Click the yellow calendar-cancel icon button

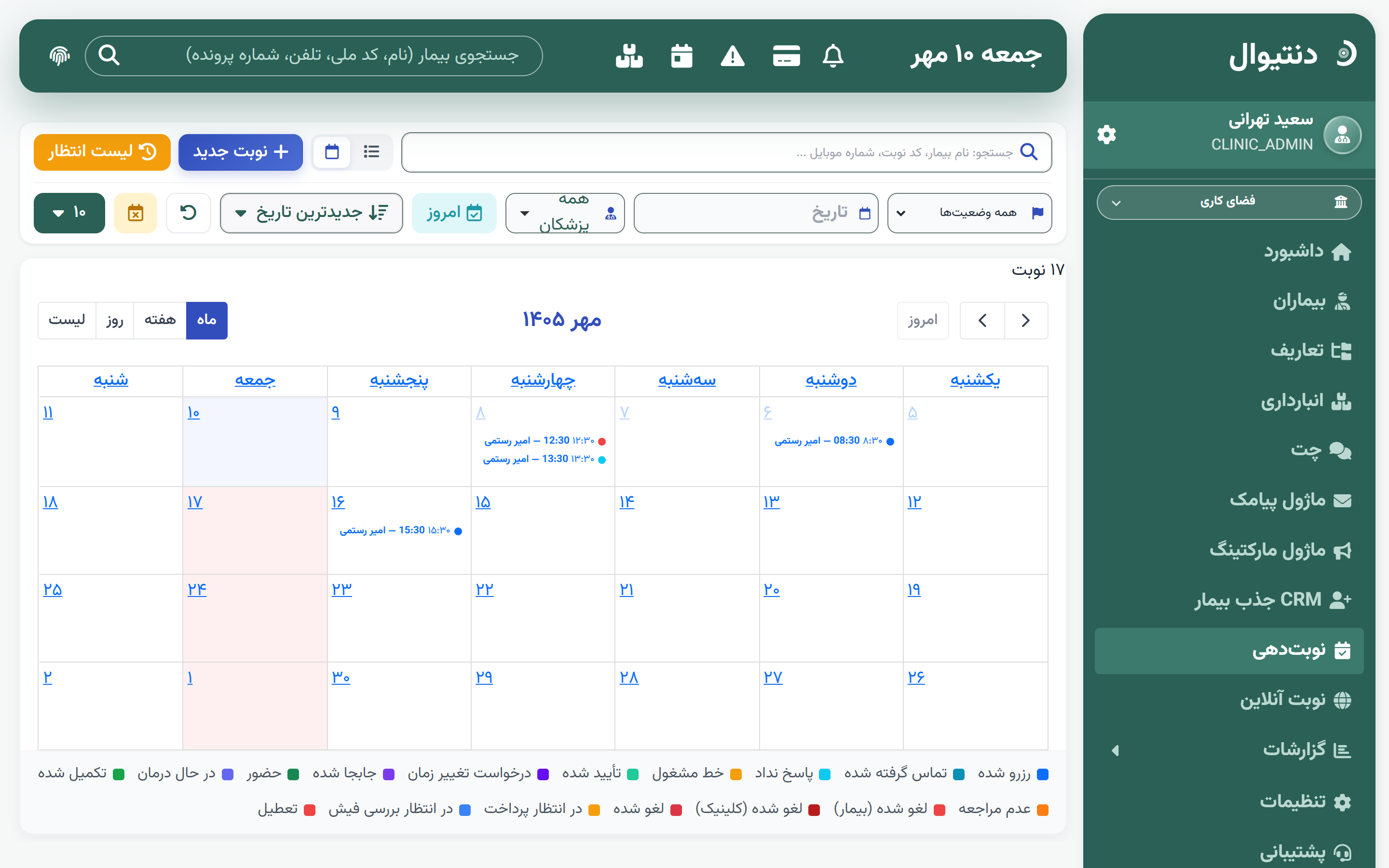point(136,213)
